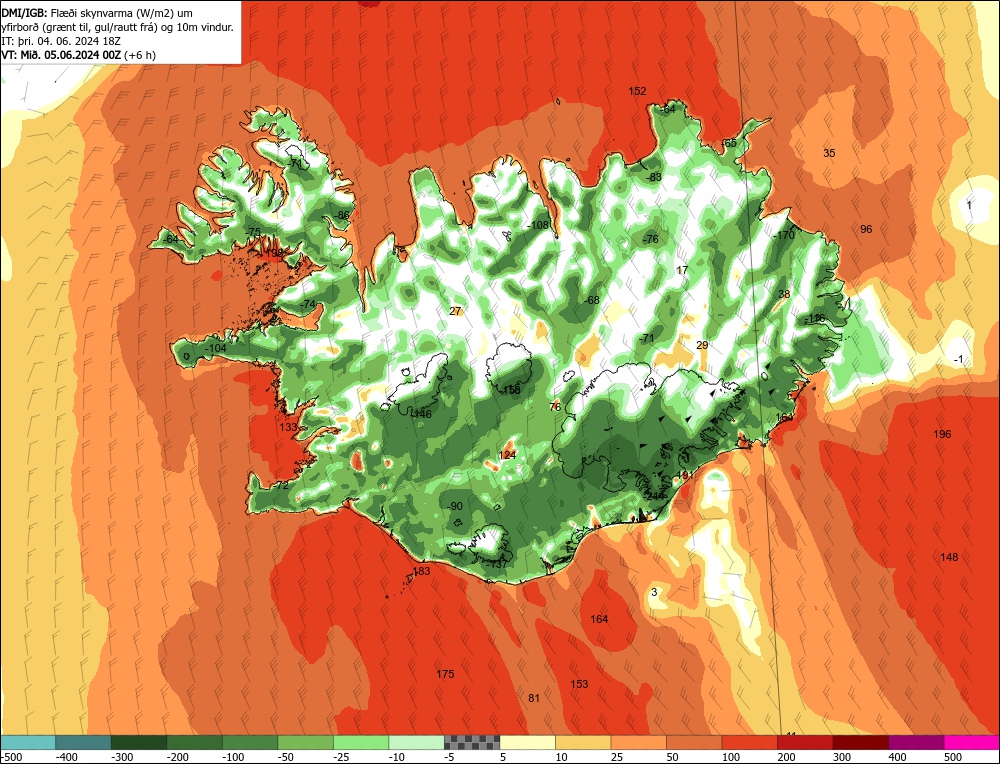The width and height of the screenshot is (1000, 764).
Task: Pick the magenta legend swatch above 500
Action: pos(971,742)
